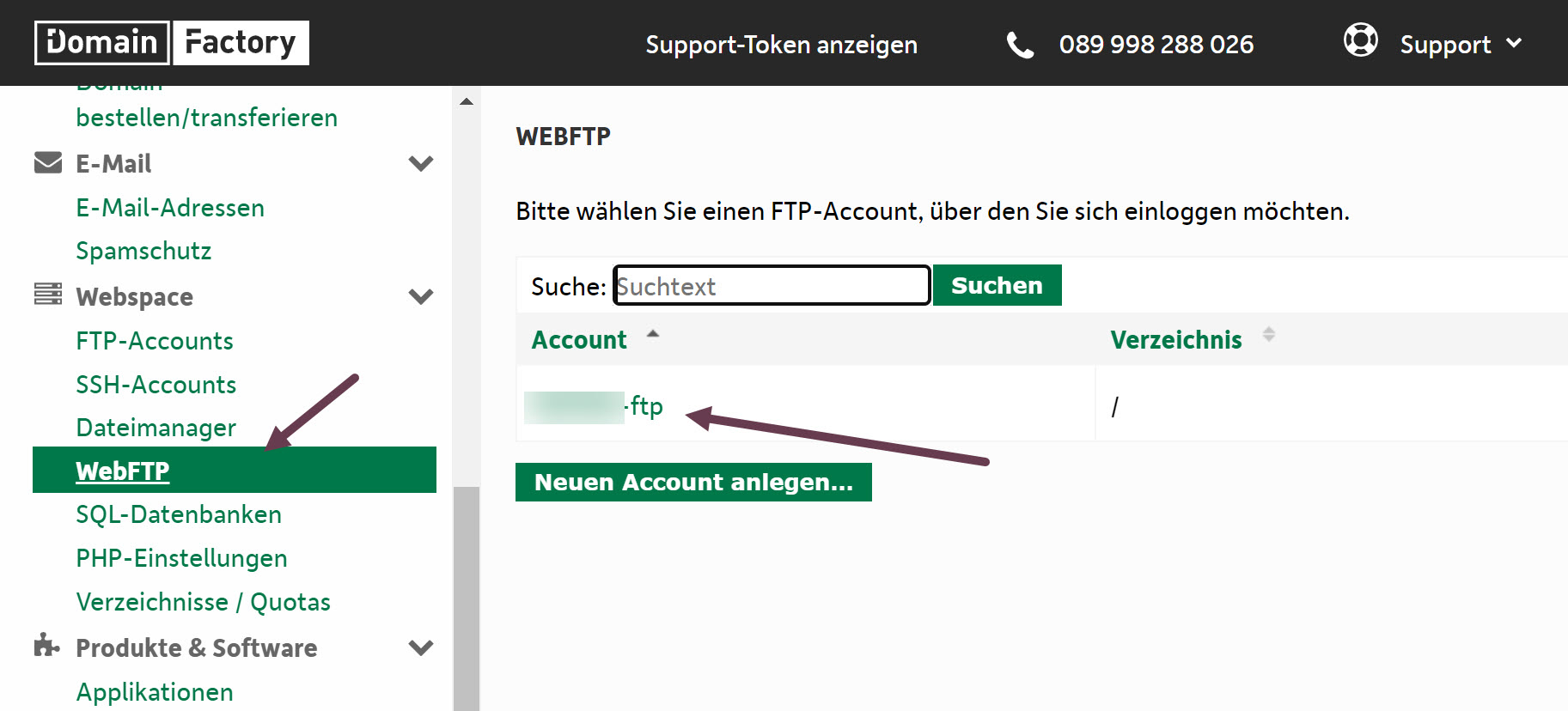Click Neuen Account anlegen button
This screenshot has height=711, width=1568.
(693, 482)
